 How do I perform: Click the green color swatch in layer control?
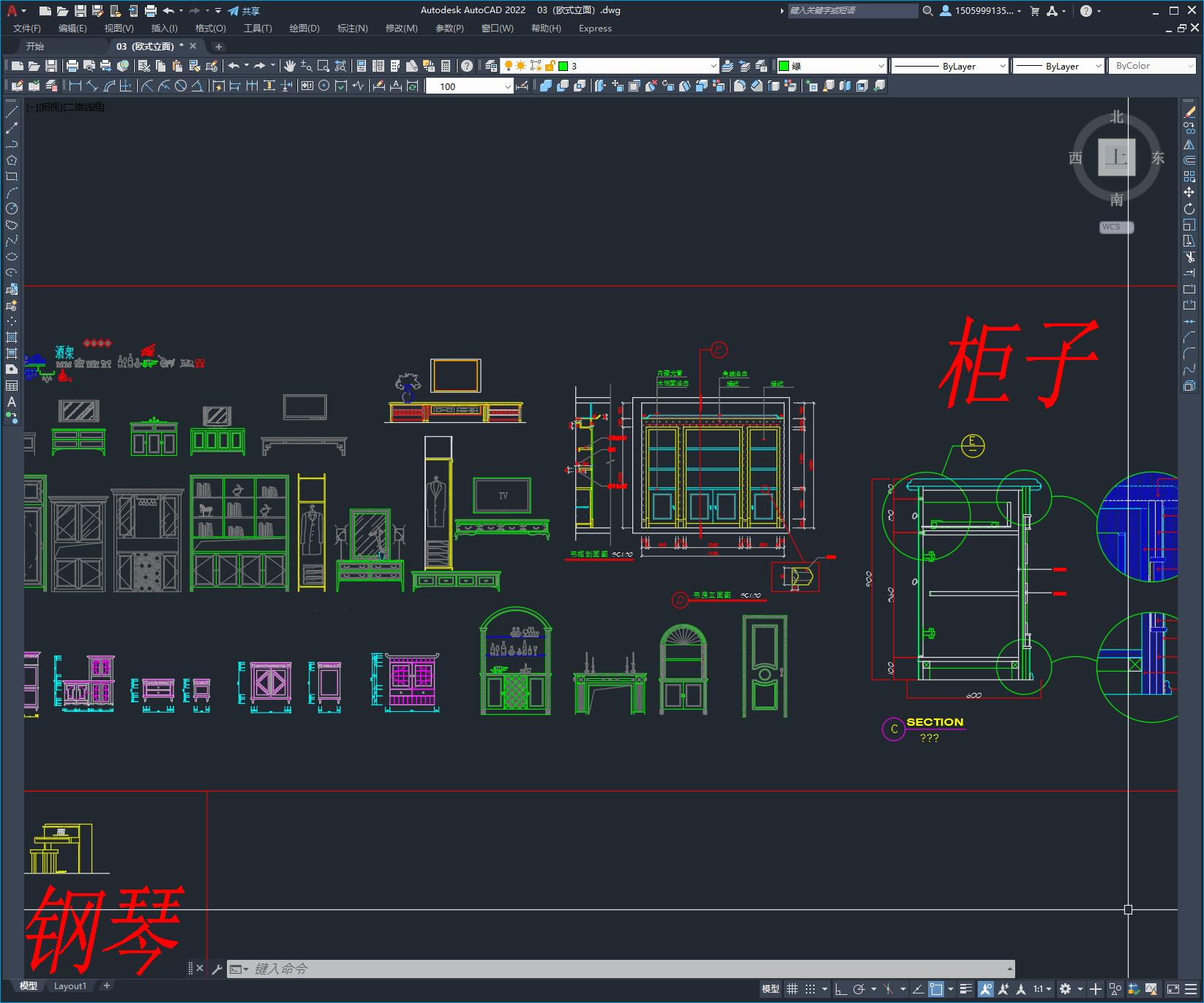point(563,66)
